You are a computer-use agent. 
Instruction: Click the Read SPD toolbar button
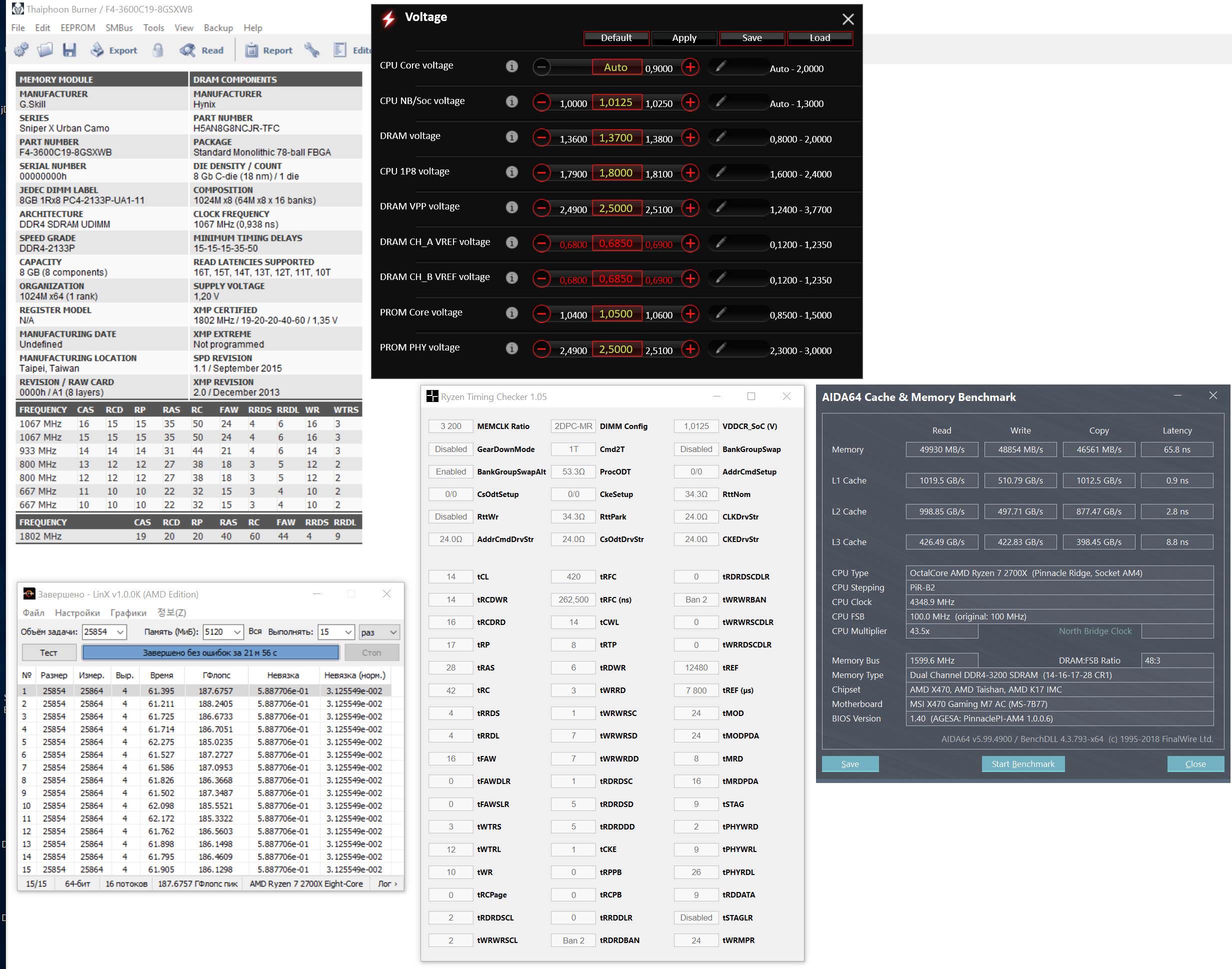click(x=202, y=50)
